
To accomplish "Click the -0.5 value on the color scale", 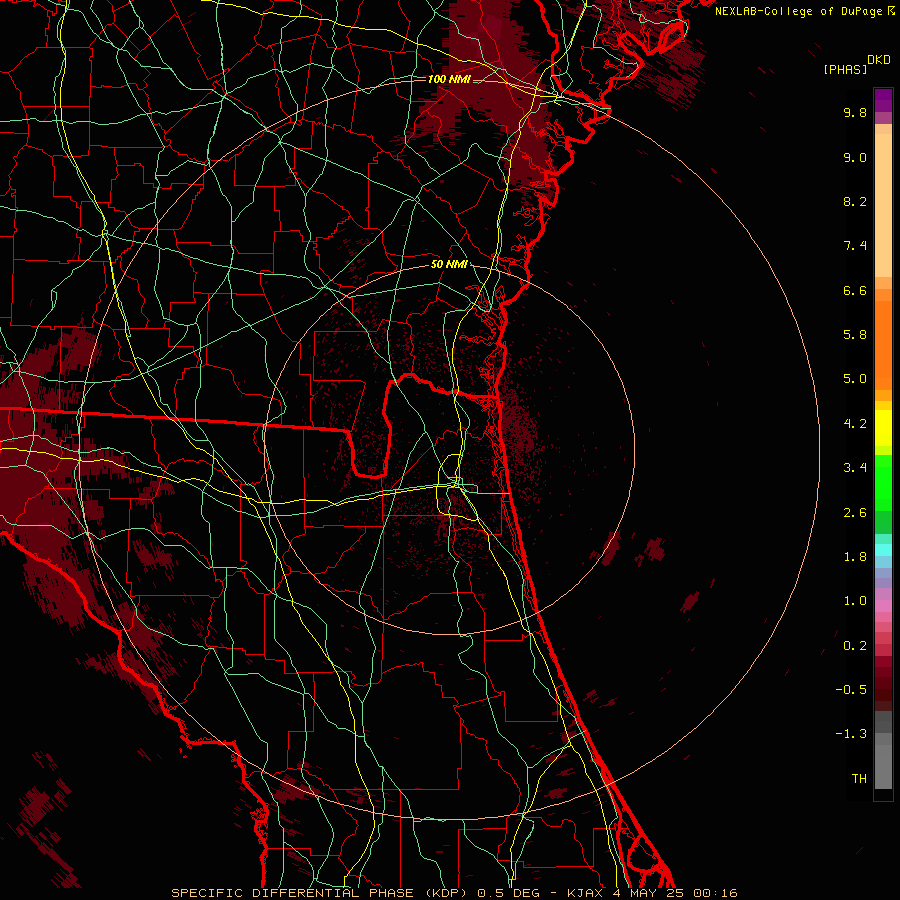I will tap(851, 690).
